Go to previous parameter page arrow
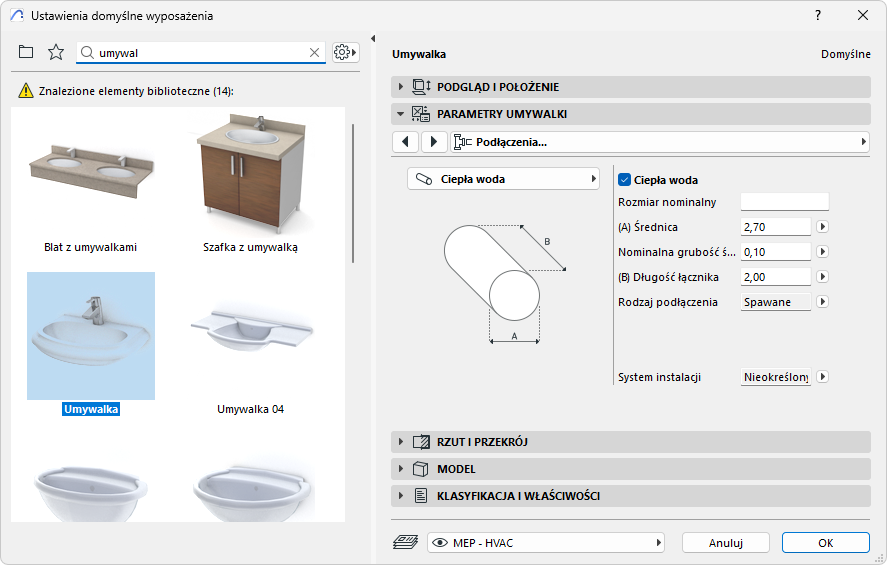This screenshot has width=887, height=565. click(x=404, y=142)
